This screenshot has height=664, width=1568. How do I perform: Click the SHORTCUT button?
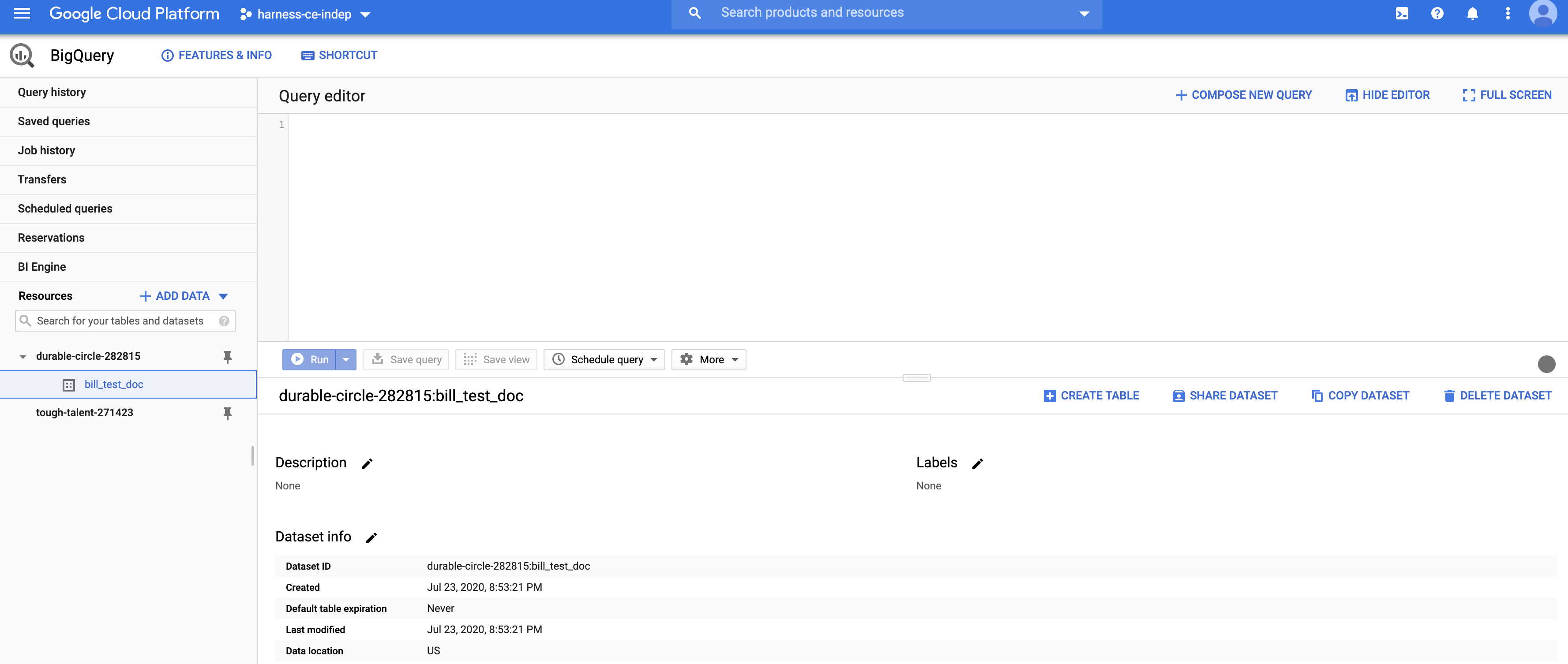340,56
